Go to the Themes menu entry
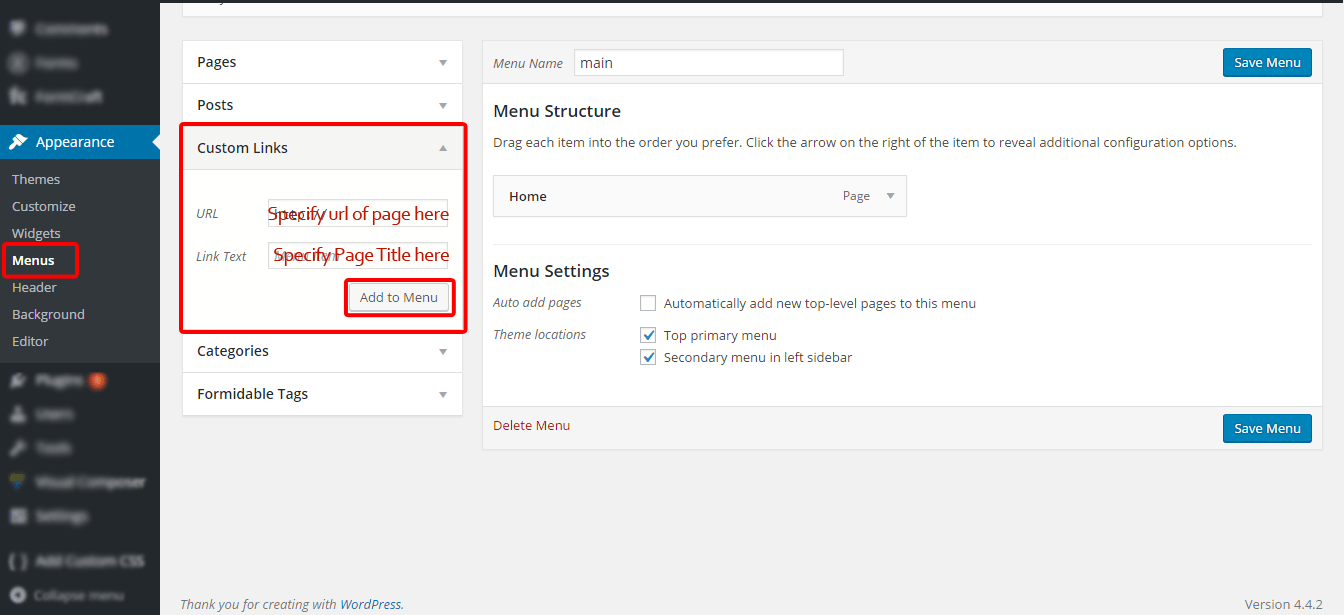This screenshot has width=1344, height=615. click(36, 178)
